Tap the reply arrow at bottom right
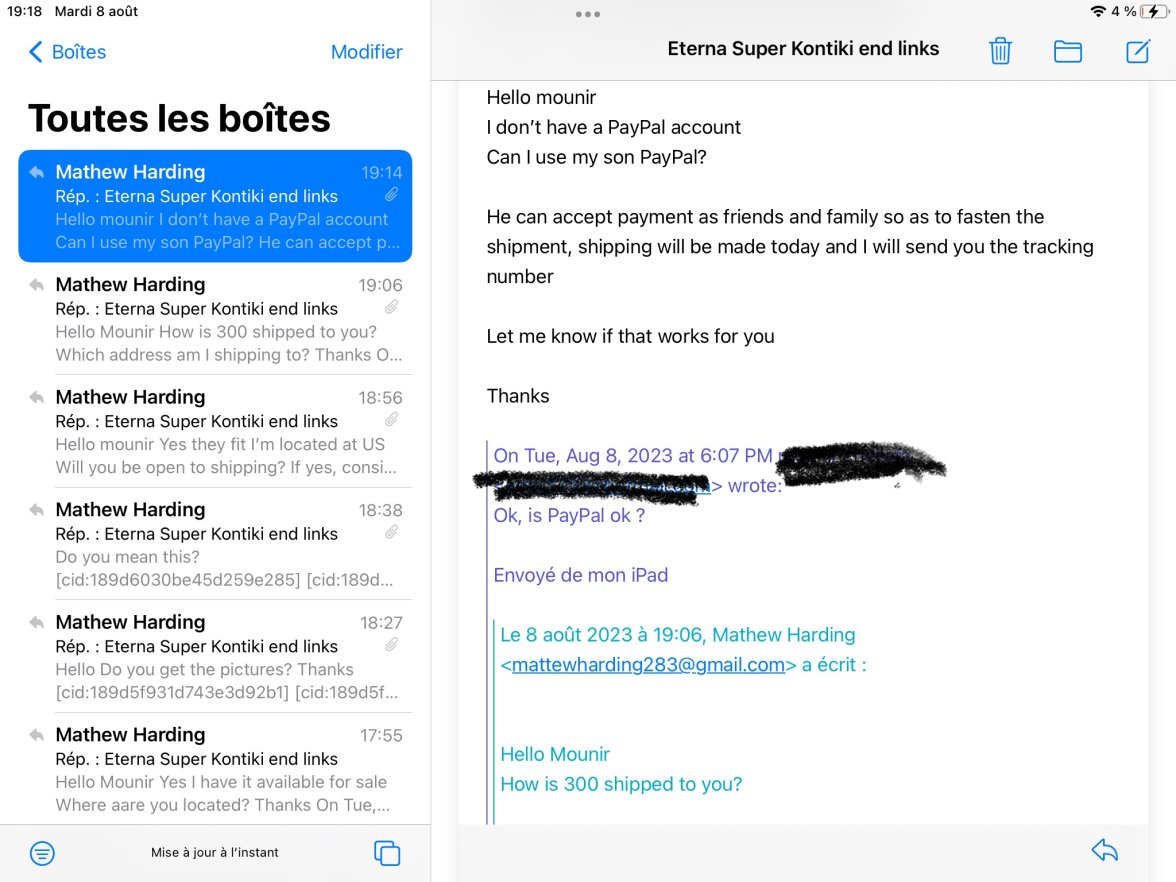1176x882 pixels. (x=1104, y=851)
